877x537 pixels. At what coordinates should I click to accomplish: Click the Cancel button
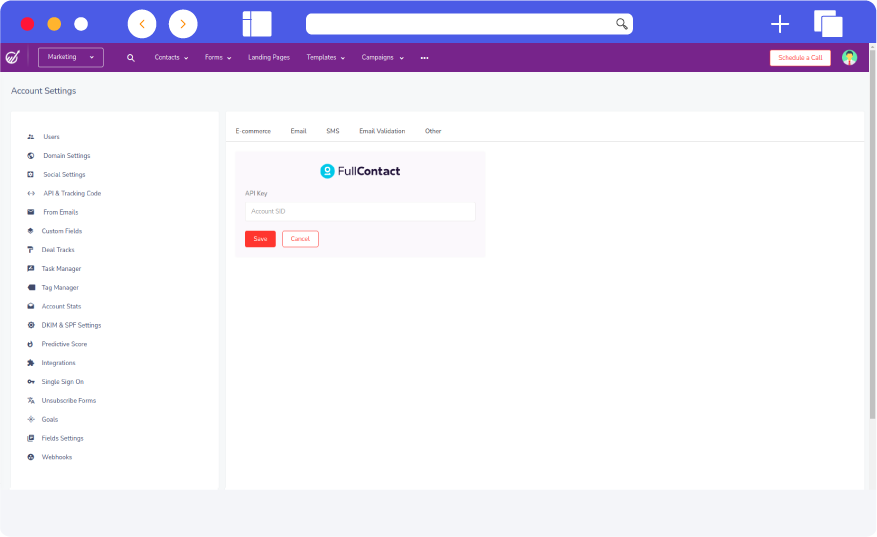pos(300,239)
